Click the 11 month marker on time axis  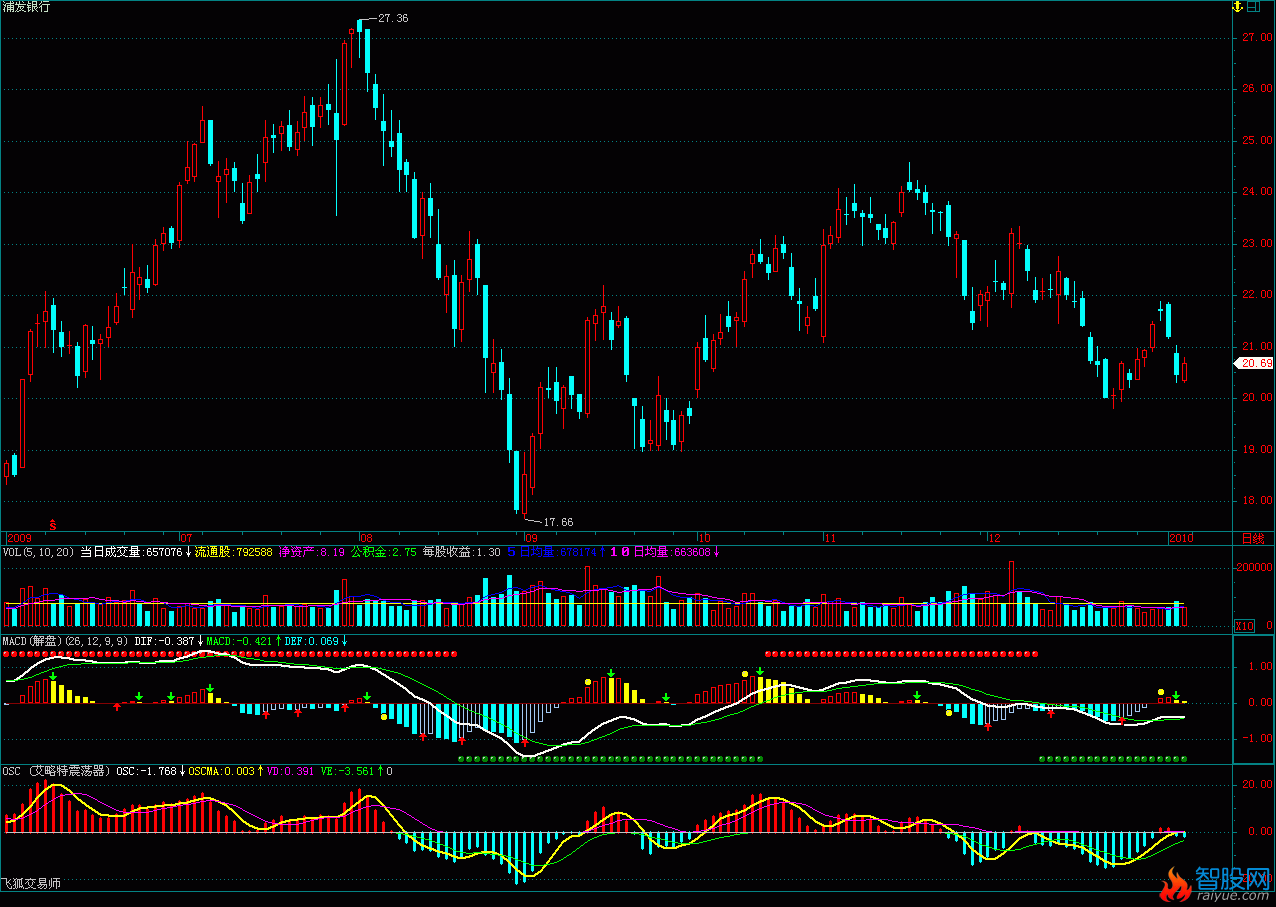coord(829,537)
